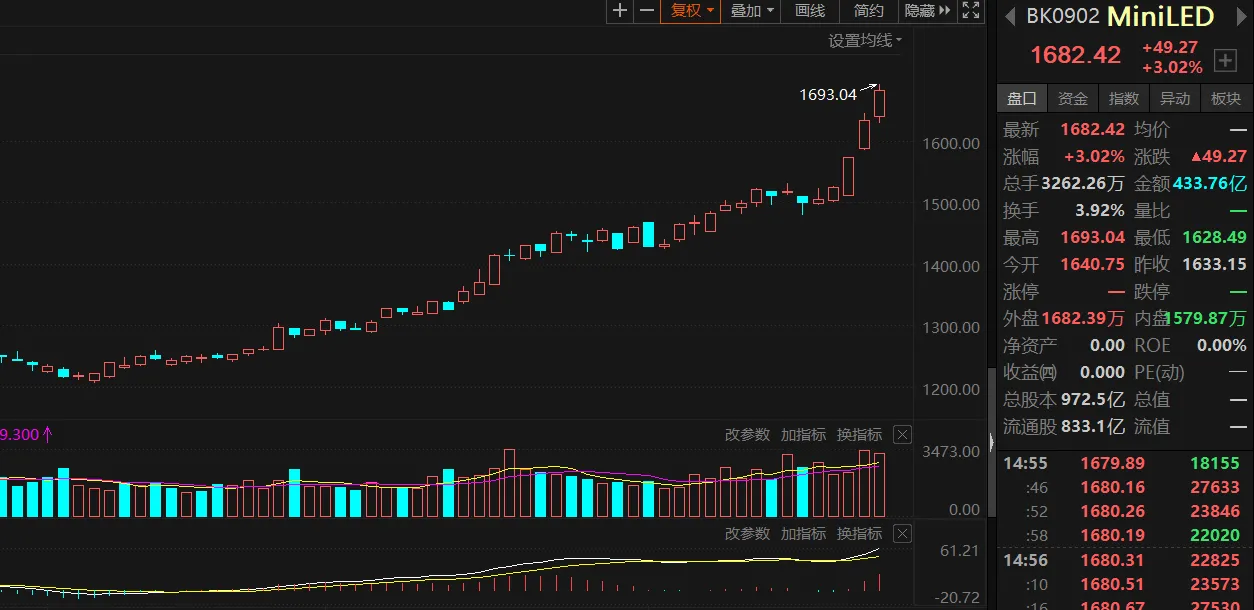The height and width of the screenshot is (610, 1254).
Task: Activate the 画线 drawing tool
Action: [810, 11]
